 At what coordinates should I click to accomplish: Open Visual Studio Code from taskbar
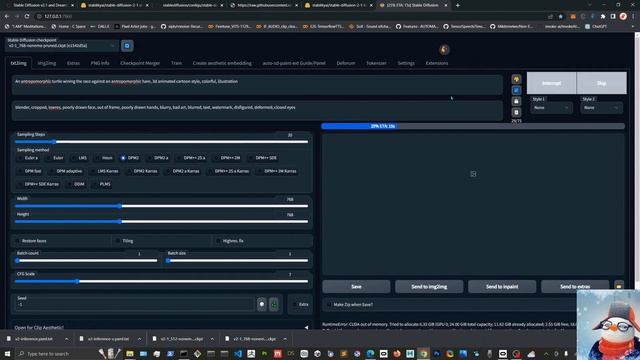(238, 353)
